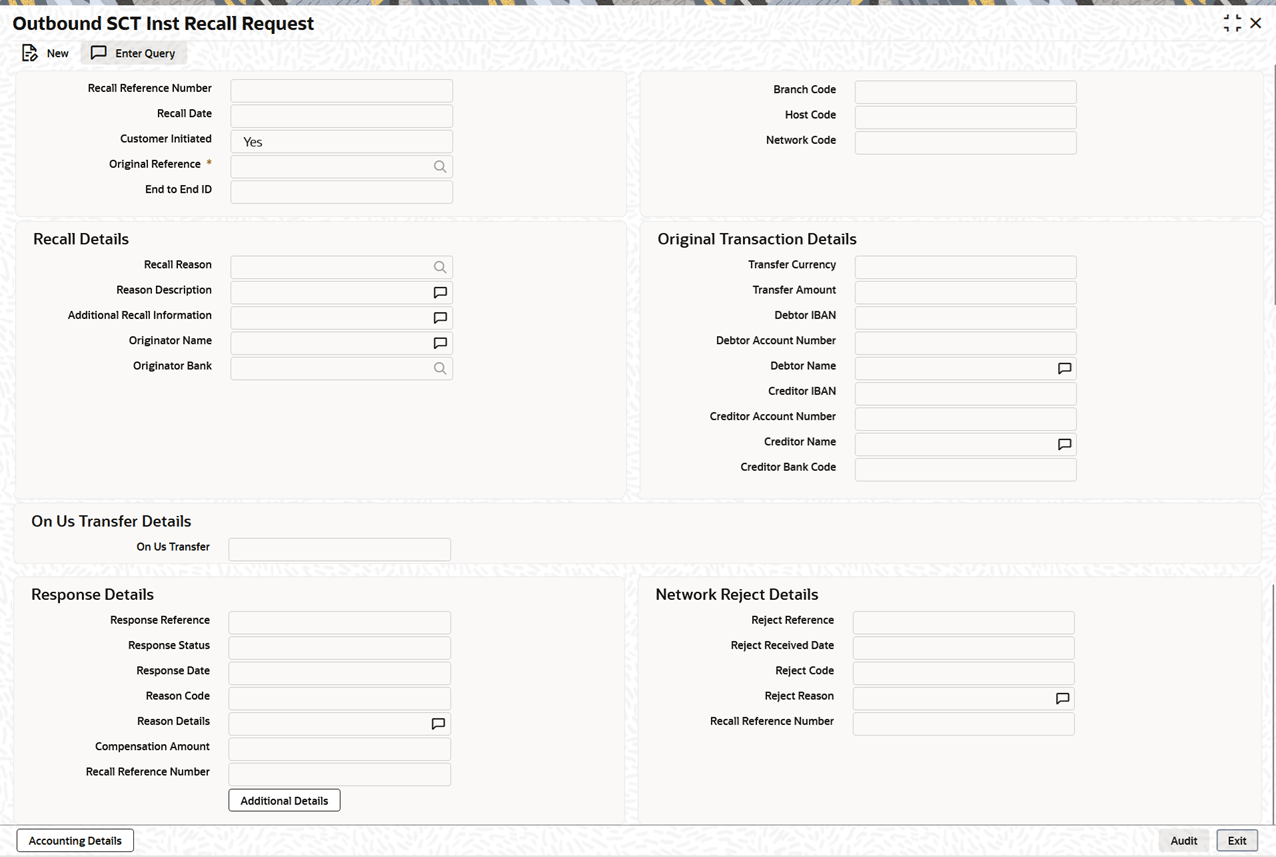This screenshot has width=1276, height=857.
Task: Open Reject Reason text popup icon
Action: coord(1062,699)
